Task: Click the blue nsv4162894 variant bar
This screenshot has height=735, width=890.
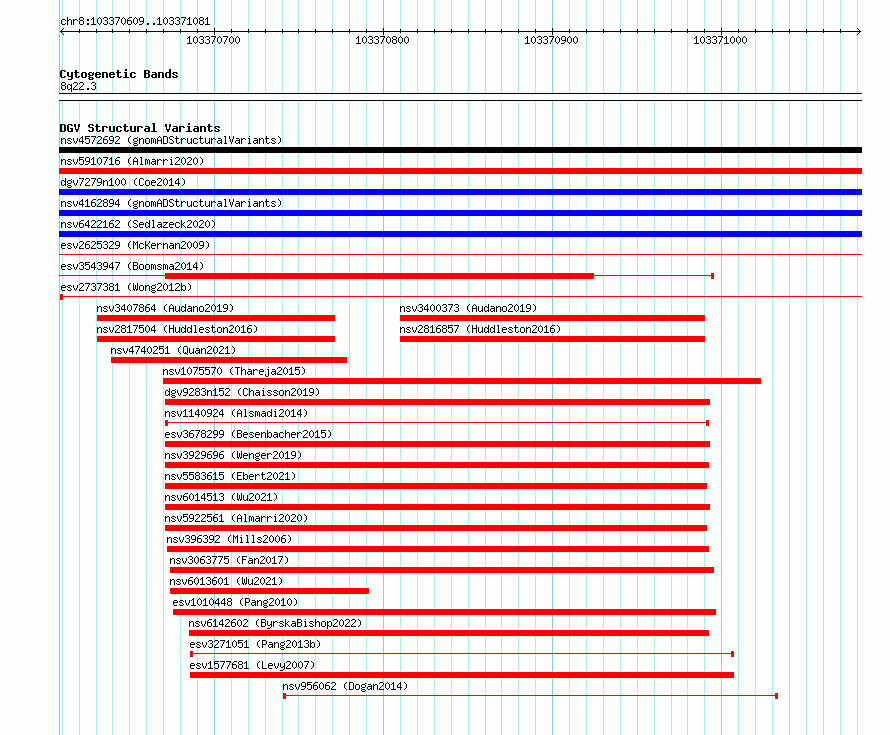Action: [x=460, y=213]
